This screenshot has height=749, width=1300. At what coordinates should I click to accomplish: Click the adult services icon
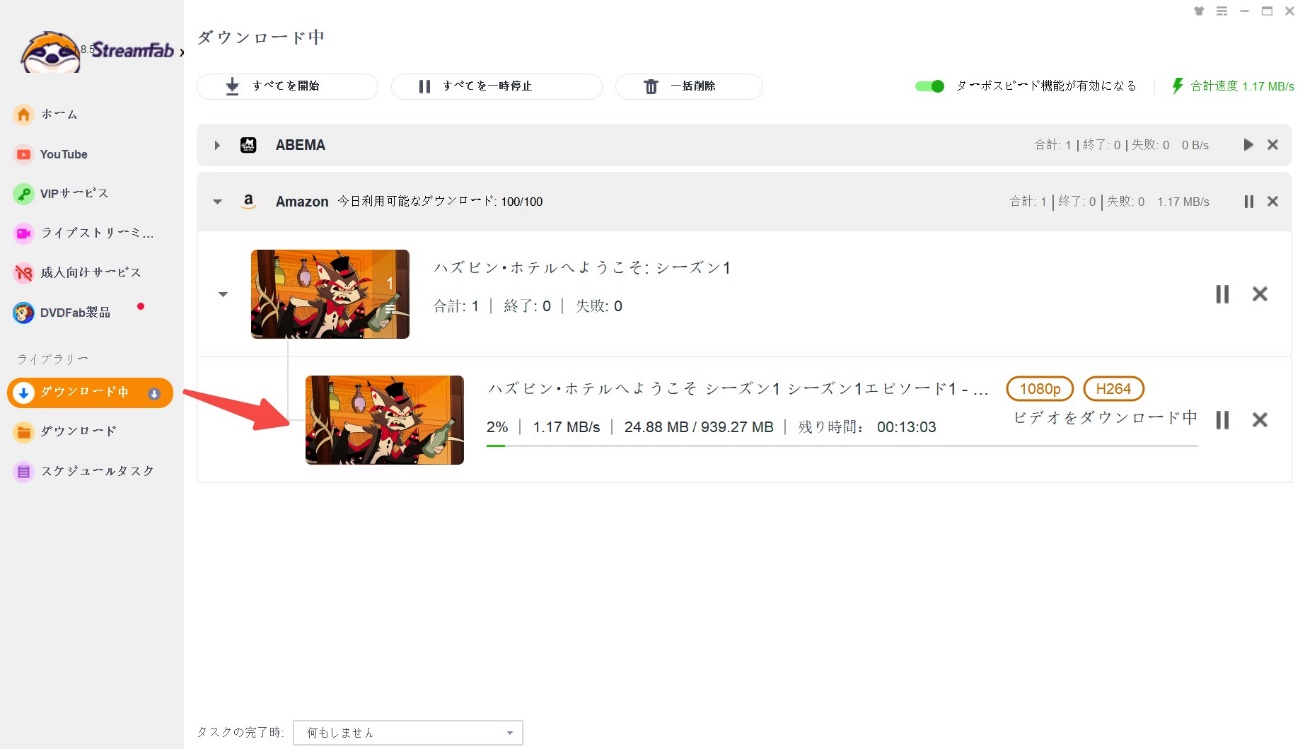pos(23,272)
